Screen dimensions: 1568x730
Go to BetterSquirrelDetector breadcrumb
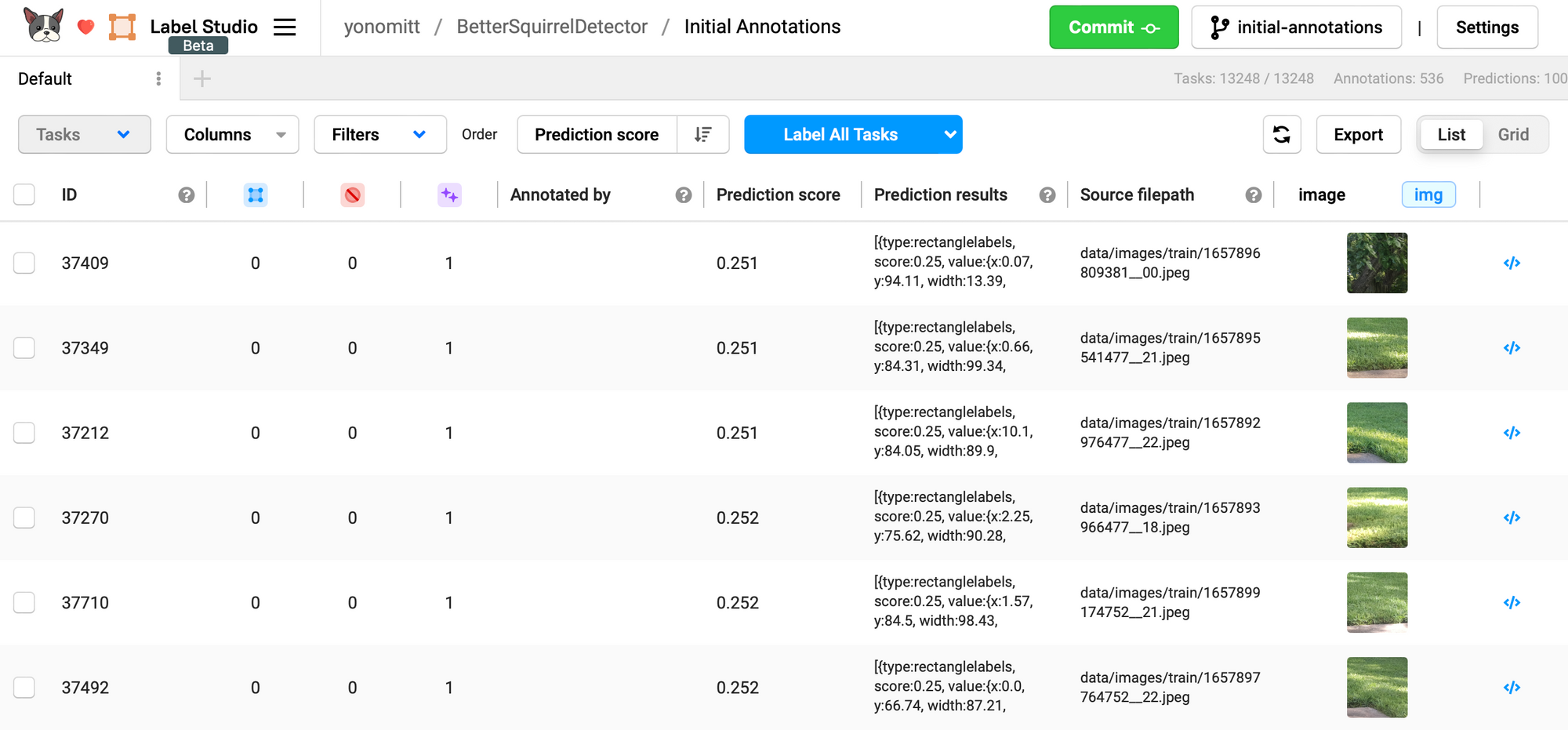pos(552,27)
